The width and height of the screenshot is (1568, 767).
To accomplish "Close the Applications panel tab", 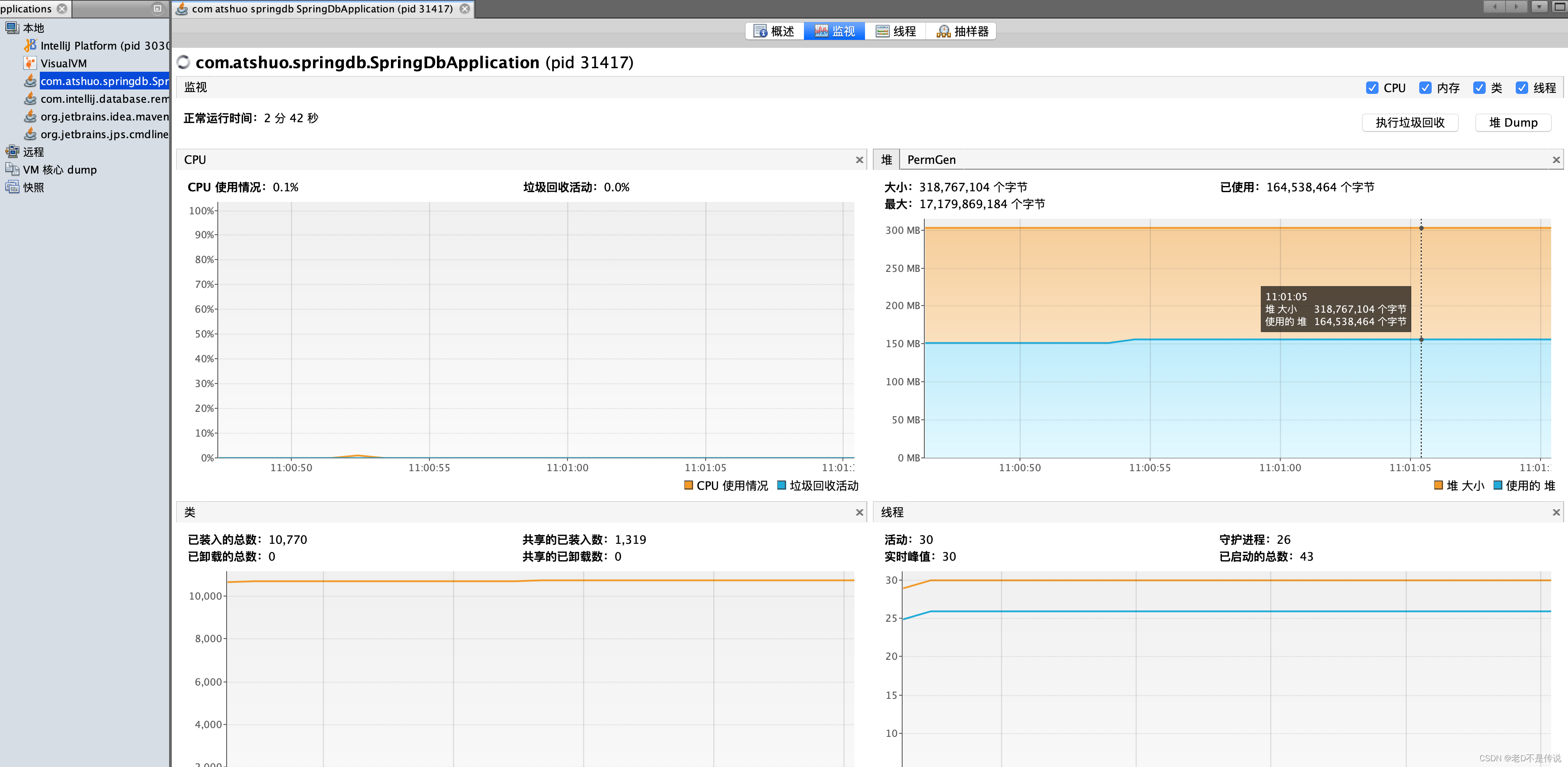I will [x=62, y=8].
